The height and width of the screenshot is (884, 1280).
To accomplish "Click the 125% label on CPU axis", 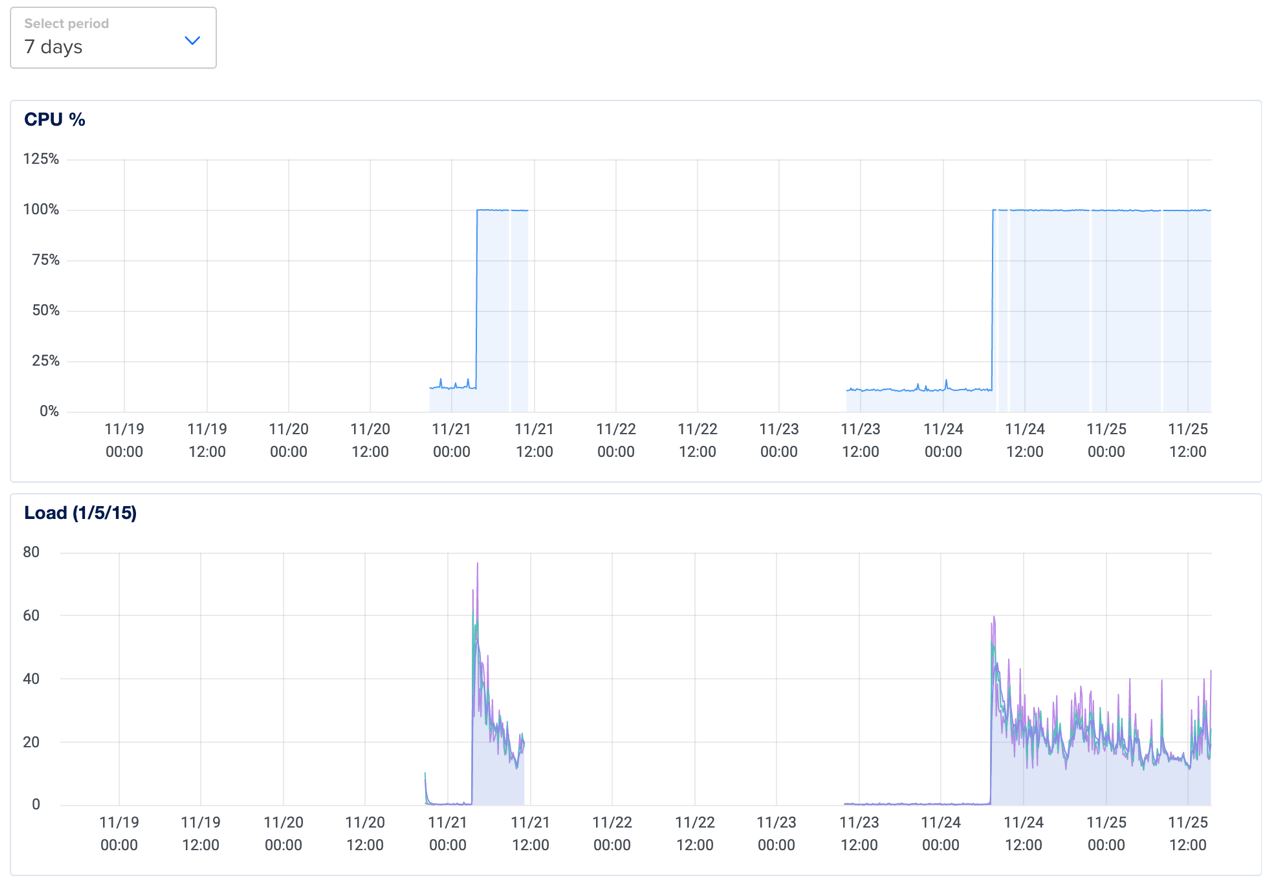I will tap(41, 159).
